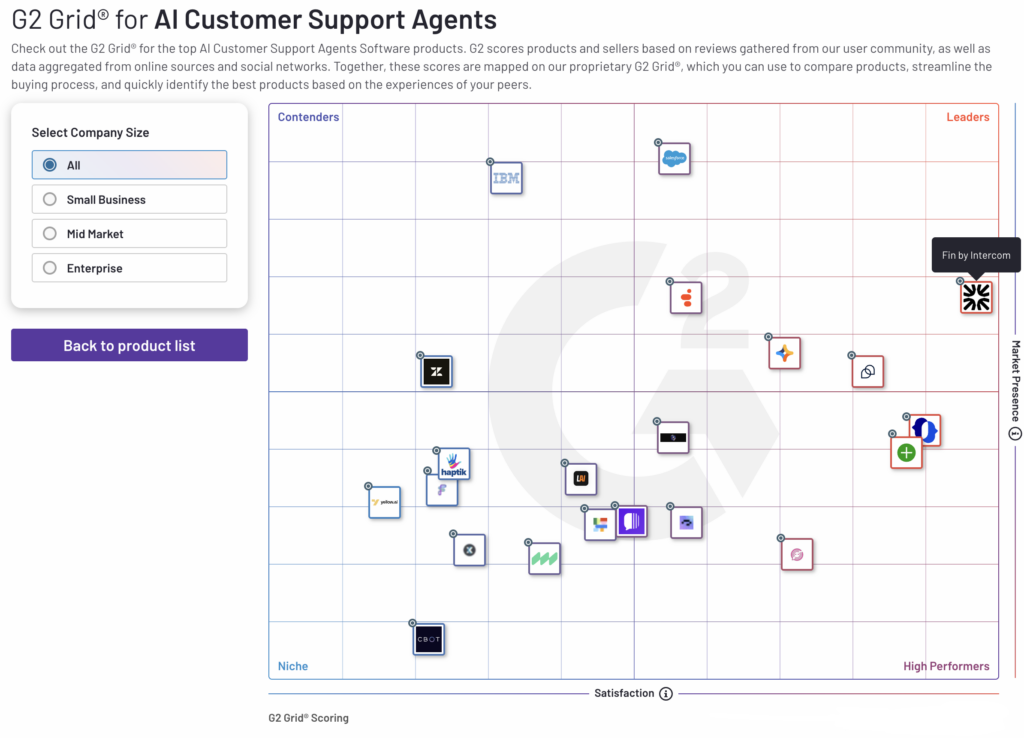Open the orange four-point star product tile
Viewport: 1024px width, 738px height.
(x=784, y=353)
